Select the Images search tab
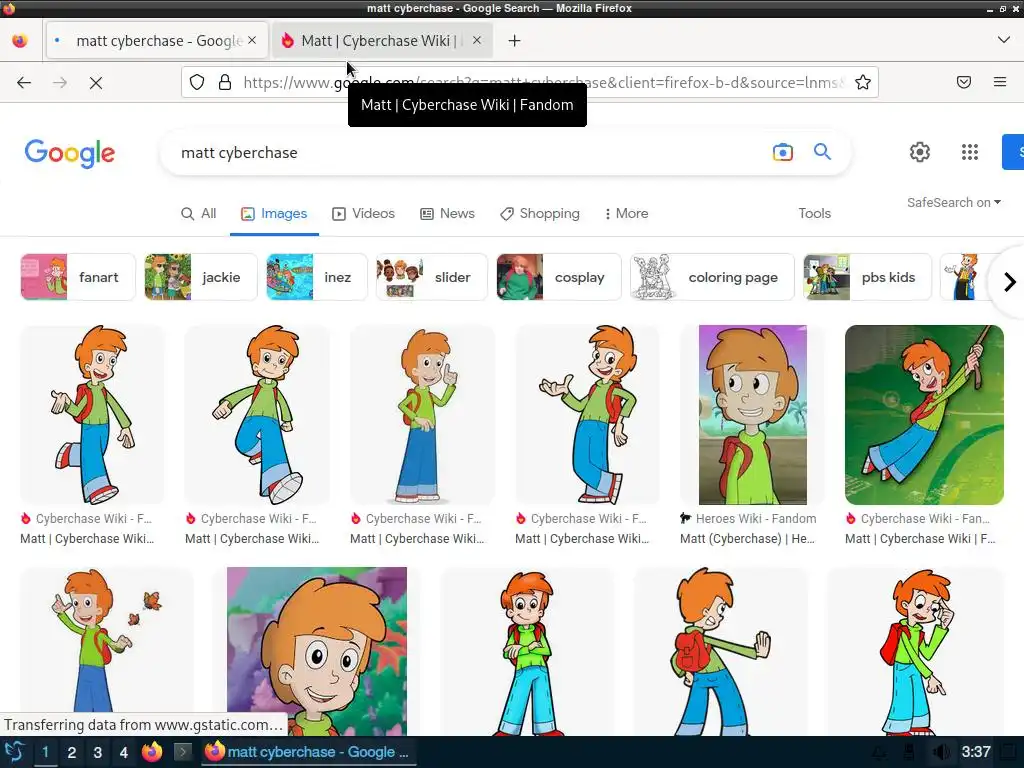 coord(274,214)
